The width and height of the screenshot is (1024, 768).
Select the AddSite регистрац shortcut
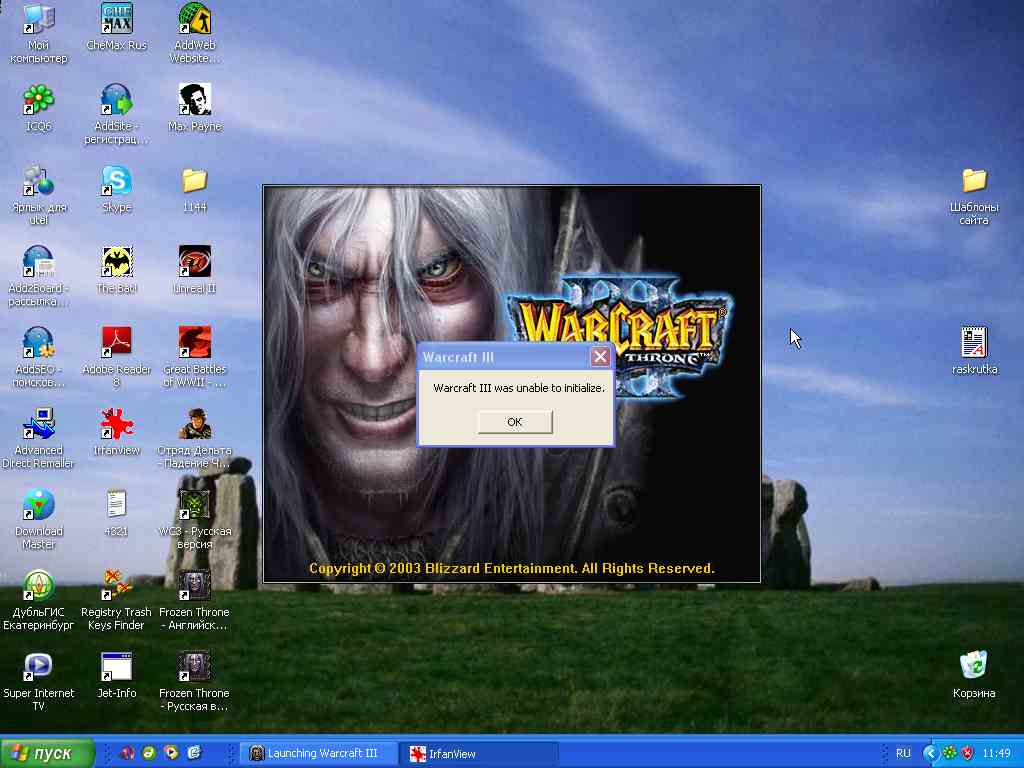pyautogui.click(x=116, y=114)
